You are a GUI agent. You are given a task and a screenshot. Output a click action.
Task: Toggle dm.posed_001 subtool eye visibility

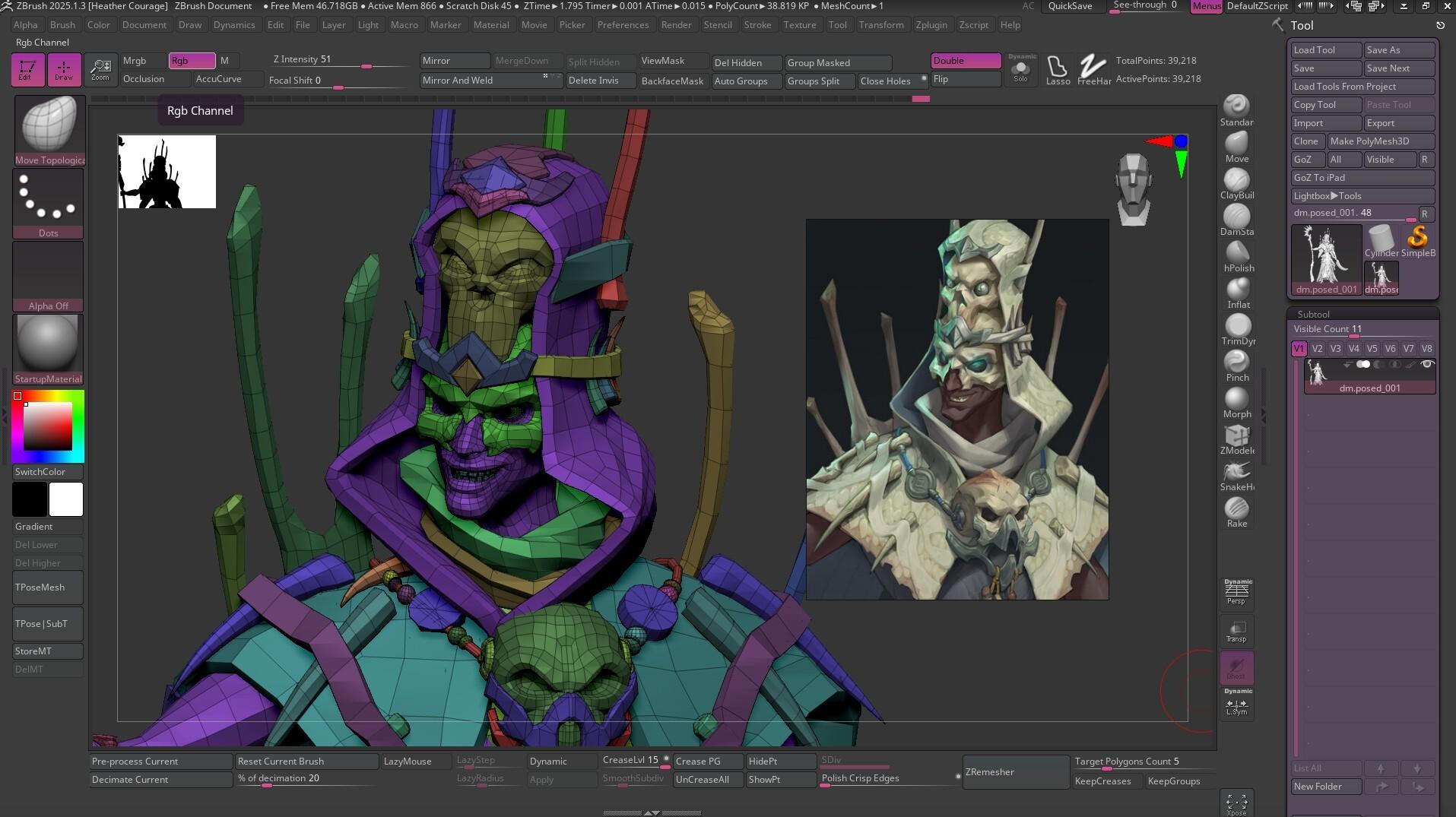[1427, 365]
